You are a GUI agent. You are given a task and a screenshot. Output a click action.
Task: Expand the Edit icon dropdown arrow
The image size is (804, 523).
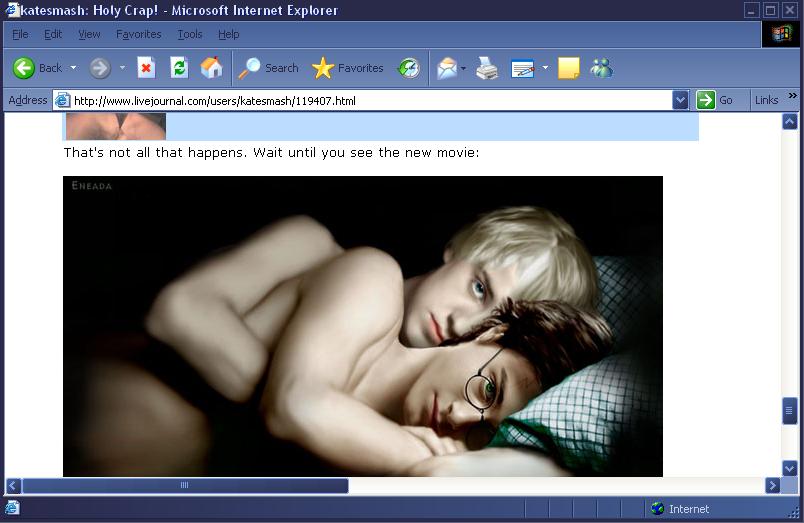[x=545, y=68]
